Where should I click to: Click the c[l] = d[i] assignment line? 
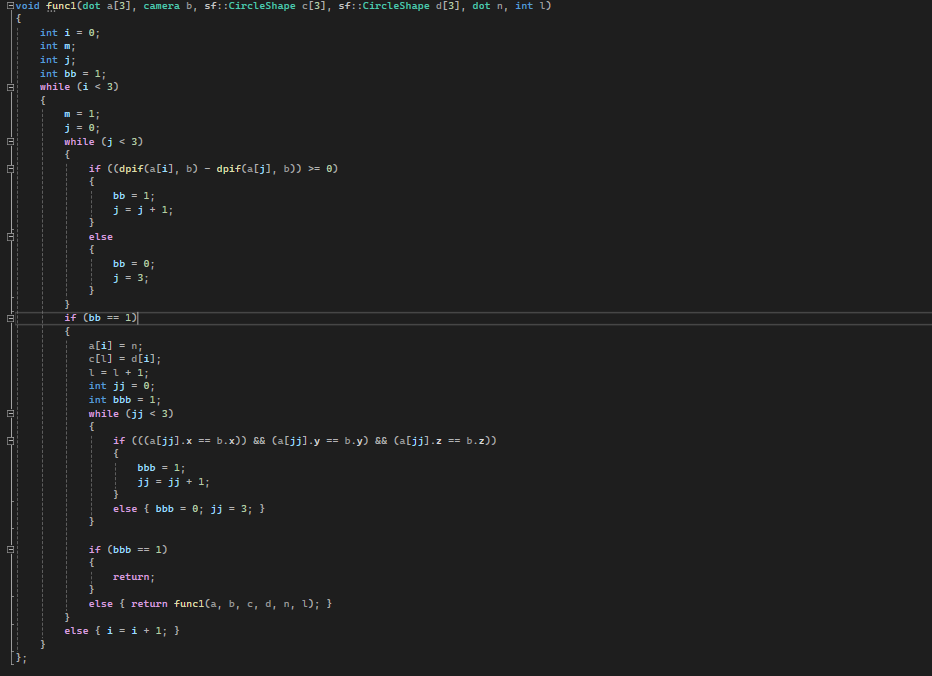click(125, 359)
